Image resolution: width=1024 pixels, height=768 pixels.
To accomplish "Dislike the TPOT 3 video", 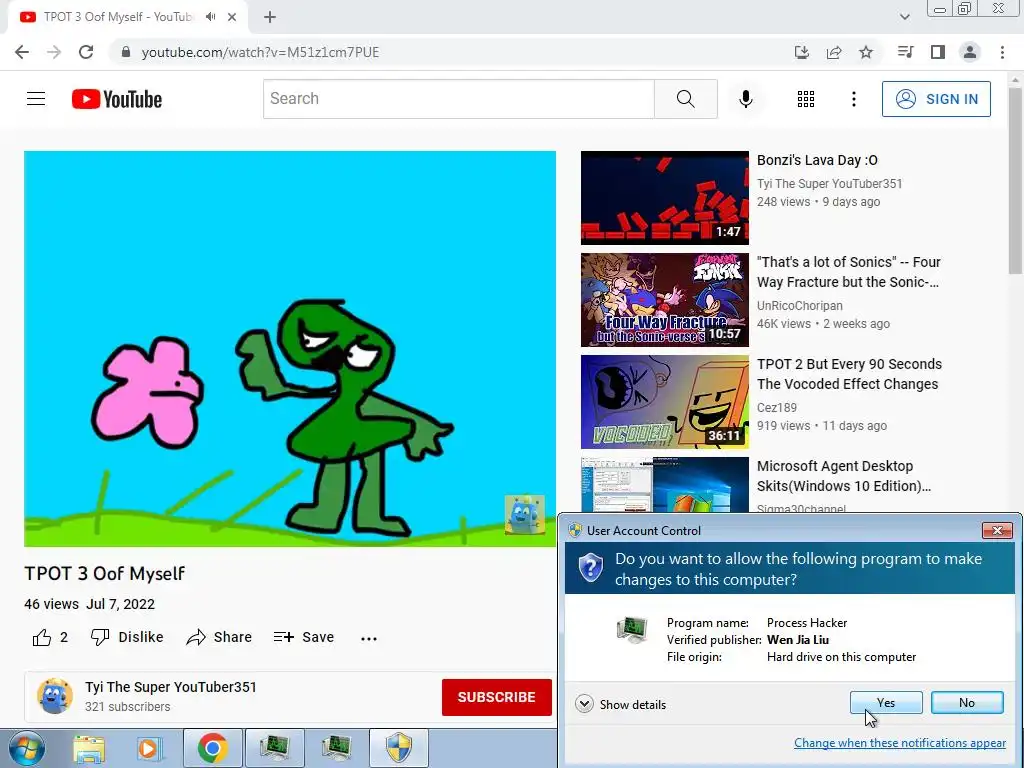I will coord(127,637).
